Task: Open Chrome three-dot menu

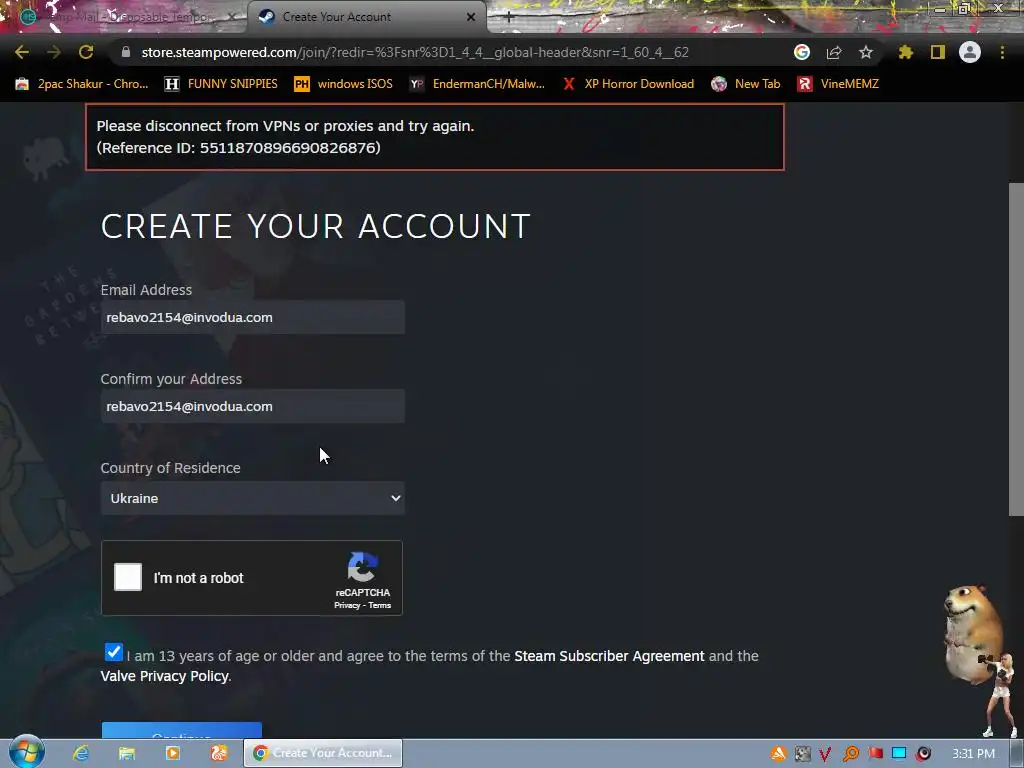Action: (x=1002, y=52)
